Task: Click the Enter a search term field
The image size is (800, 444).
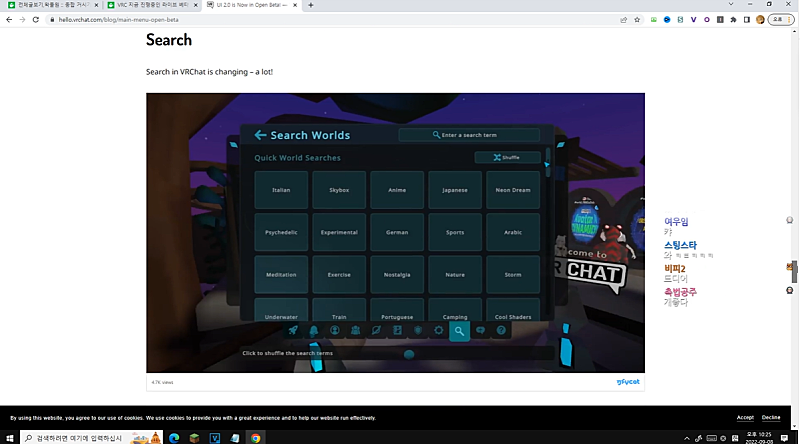Action: (469, 135)
